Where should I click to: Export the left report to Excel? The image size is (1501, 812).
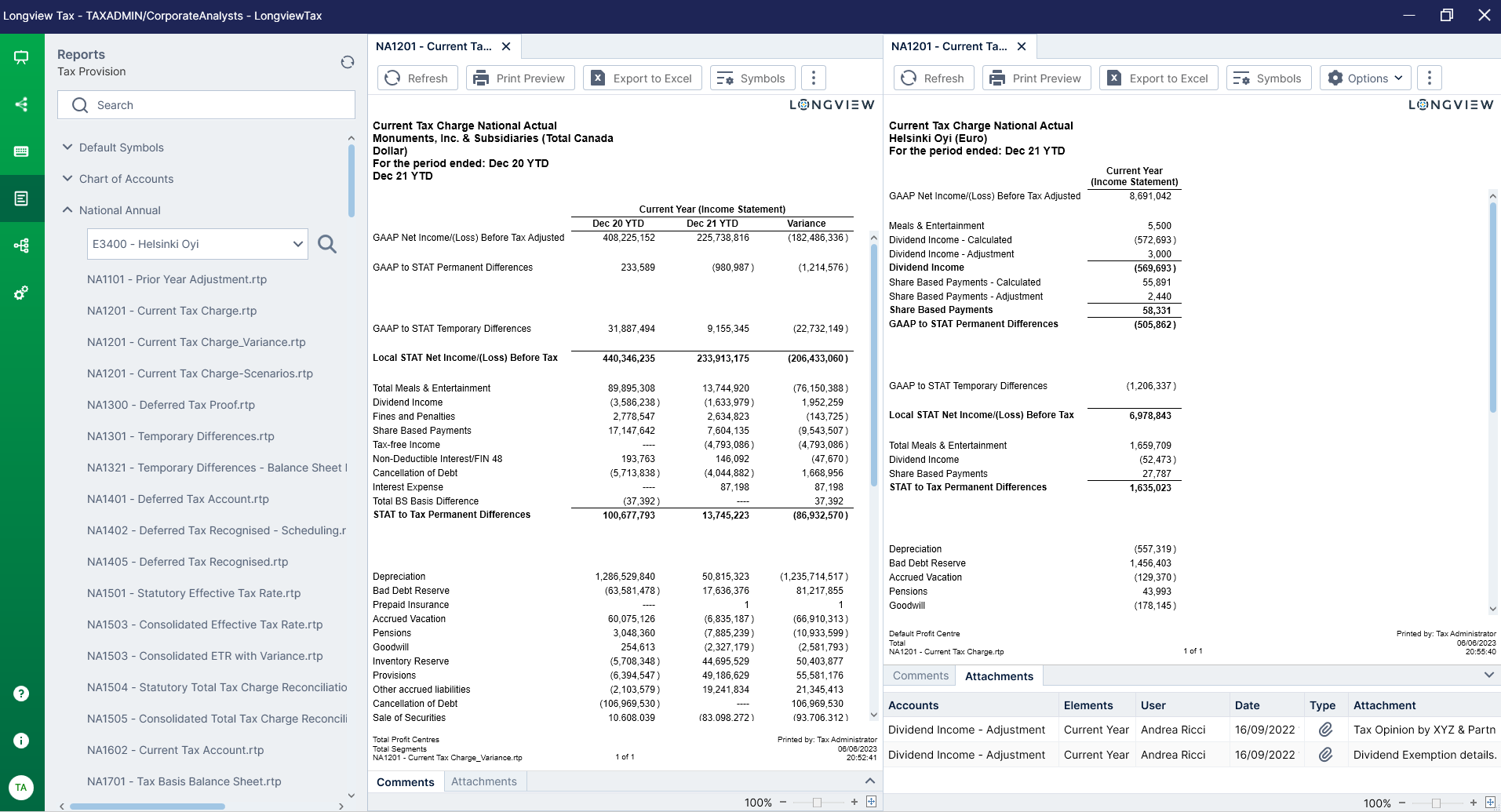click(642, 78)
